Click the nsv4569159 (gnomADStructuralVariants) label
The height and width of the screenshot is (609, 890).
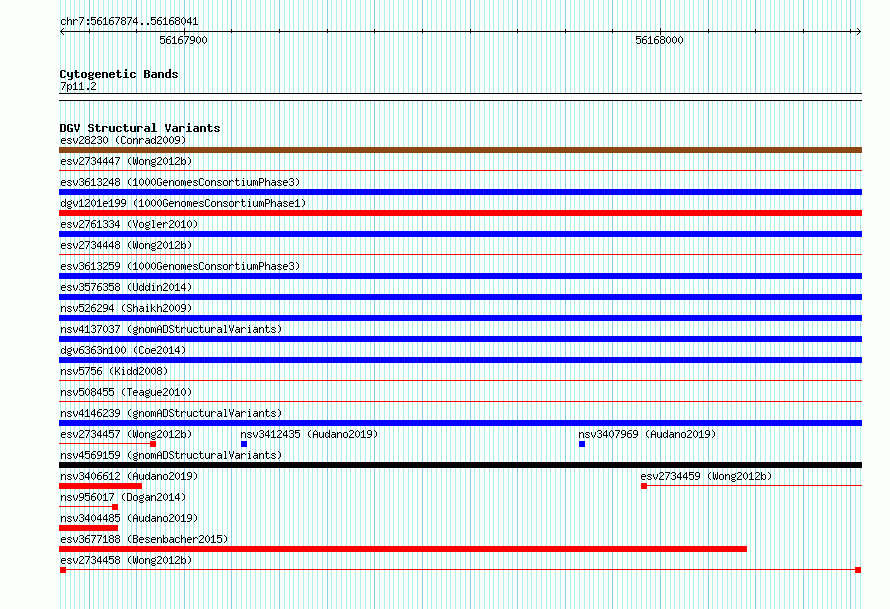click(171, 455)
